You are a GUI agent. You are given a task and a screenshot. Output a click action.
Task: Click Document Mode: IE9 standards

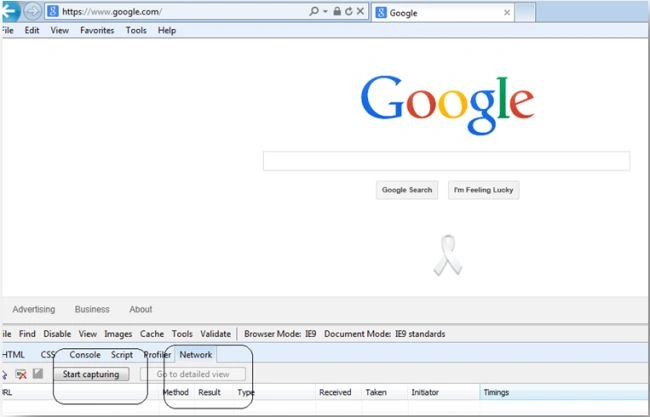tap(385, 334)
